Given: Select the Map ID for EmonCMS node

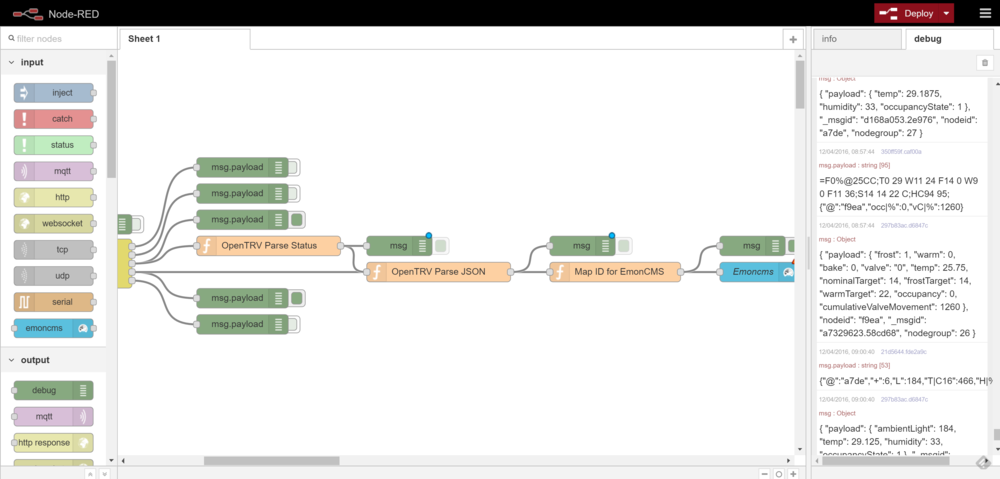Looking at the screenshot, I should click(x=615, y=272).
